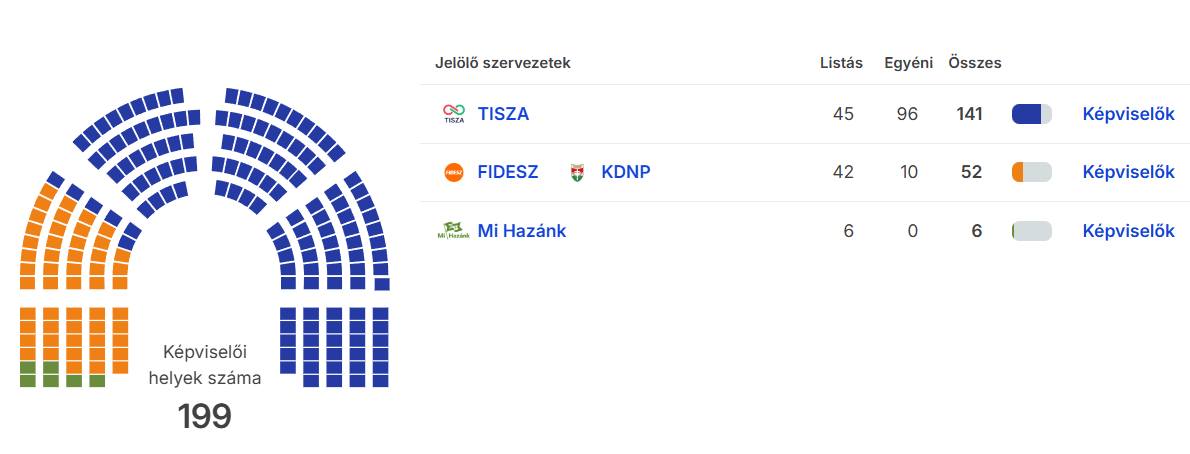1190x454 pixels.
Task: Click the Összes column header
Action: (975, 63)
